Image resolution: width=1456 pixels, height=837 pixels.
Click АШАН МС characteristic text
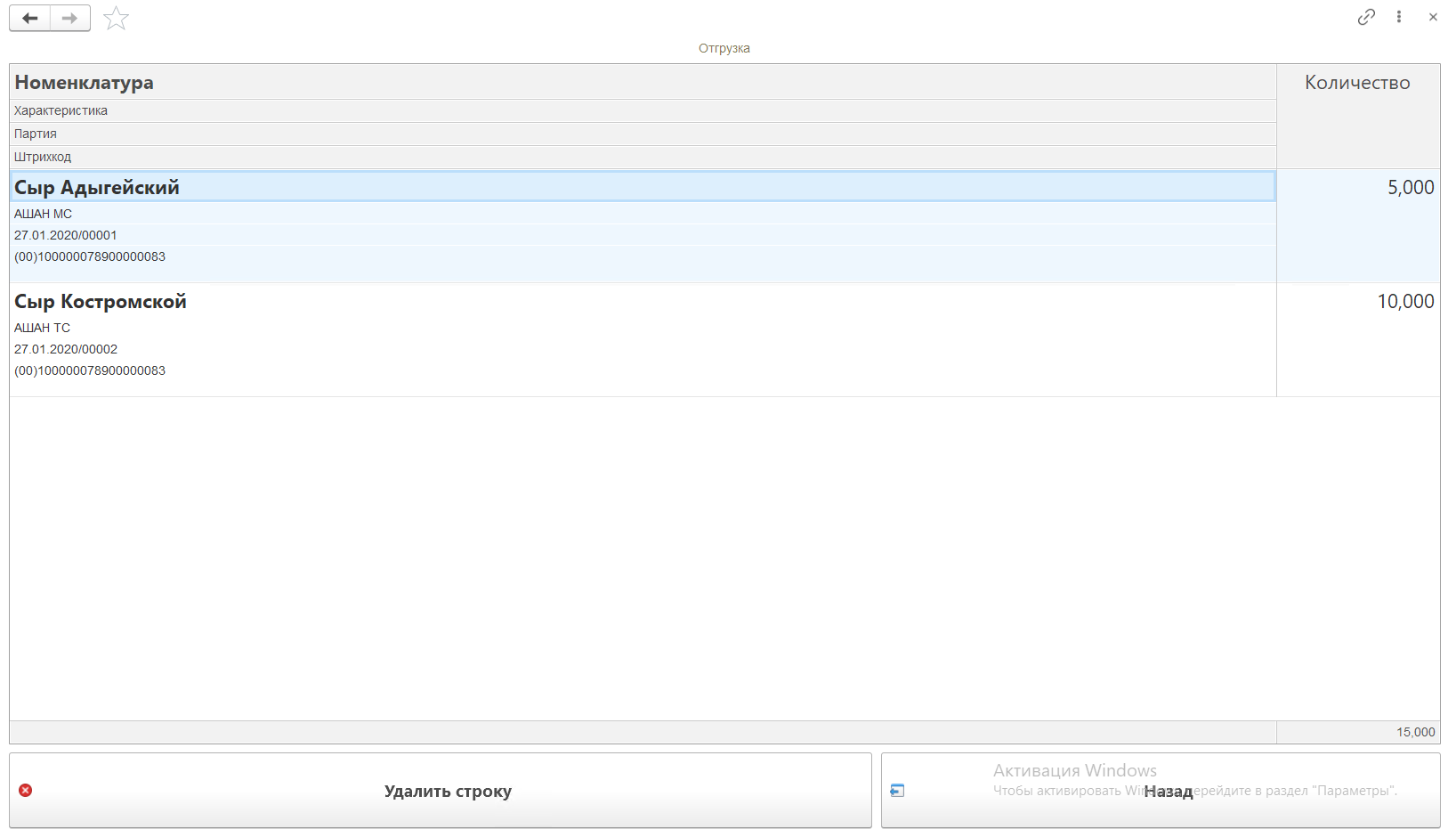44,214
